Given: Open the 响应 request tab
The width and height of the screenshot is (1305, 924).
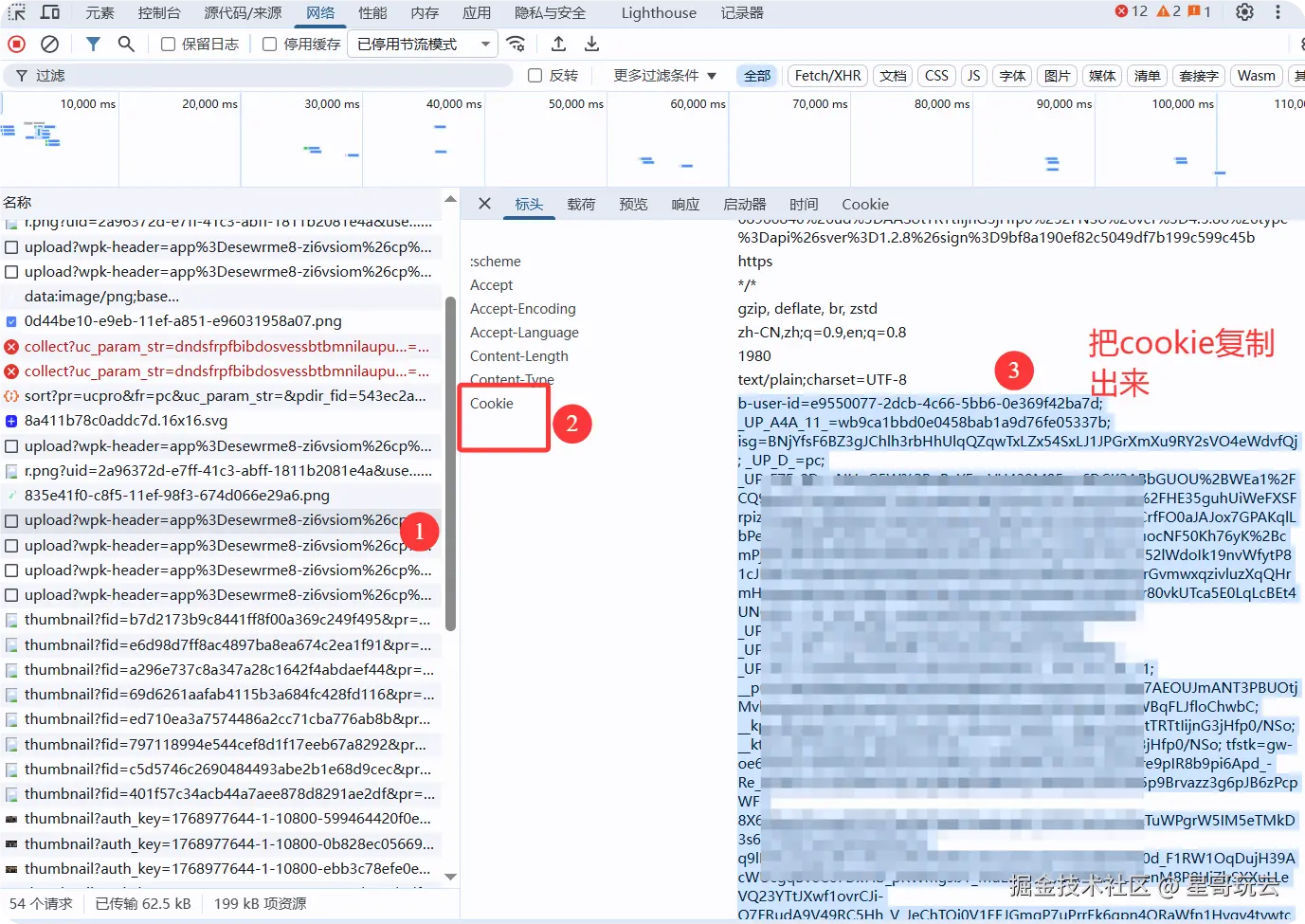Looking at the screenshot, I should 685,204.
